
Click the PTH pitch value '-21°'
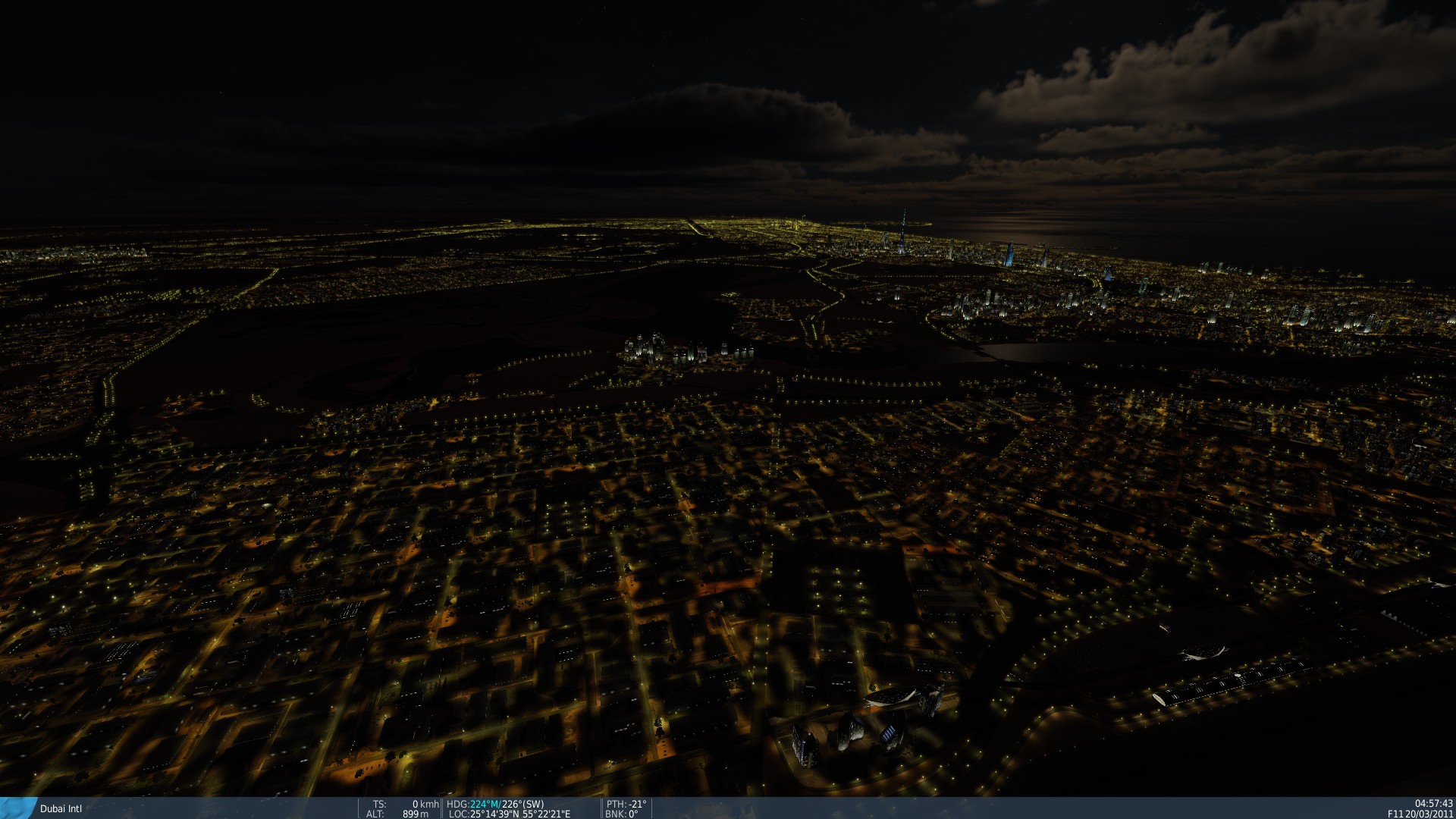click(637, 804)
